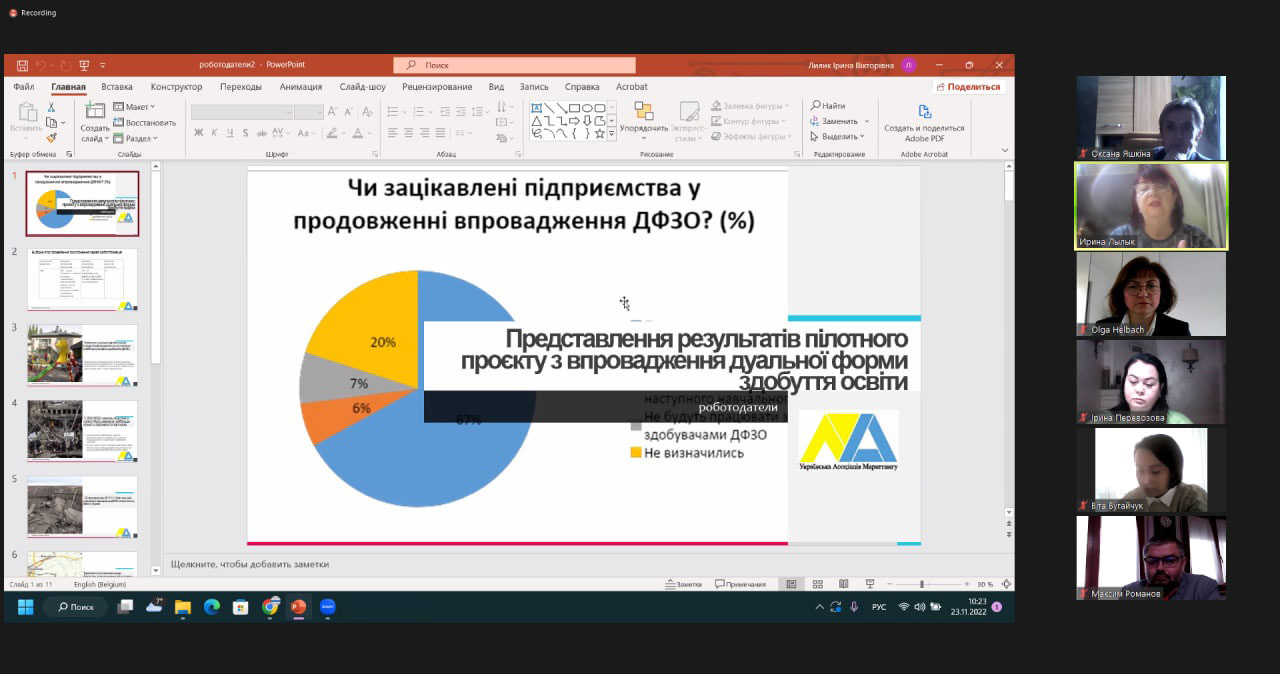Screen dimensions: 1280x674
Task: Toggle text shadow S button
Action: pyautogui.click(x=246, y=132)
